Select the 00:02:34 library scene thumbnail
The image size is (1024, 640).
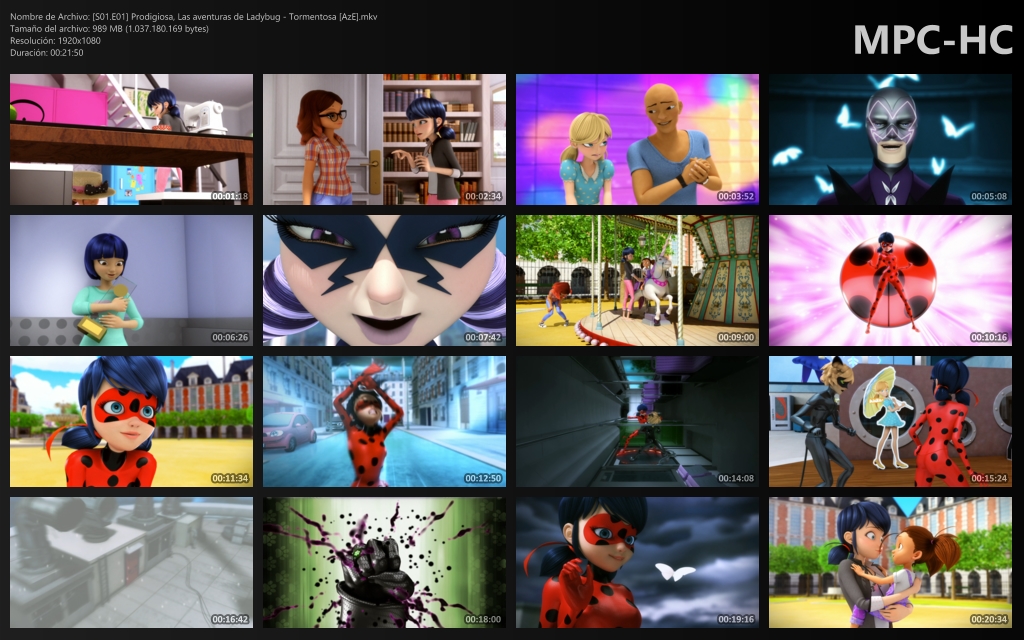(384, 139)
